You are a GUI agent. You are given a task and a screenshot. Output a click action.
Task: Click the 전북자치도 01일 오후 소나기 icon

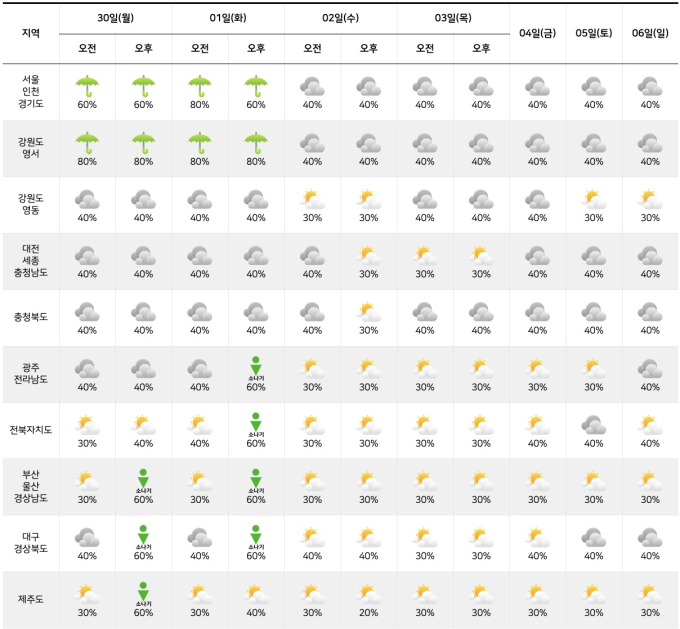(256, 425)
